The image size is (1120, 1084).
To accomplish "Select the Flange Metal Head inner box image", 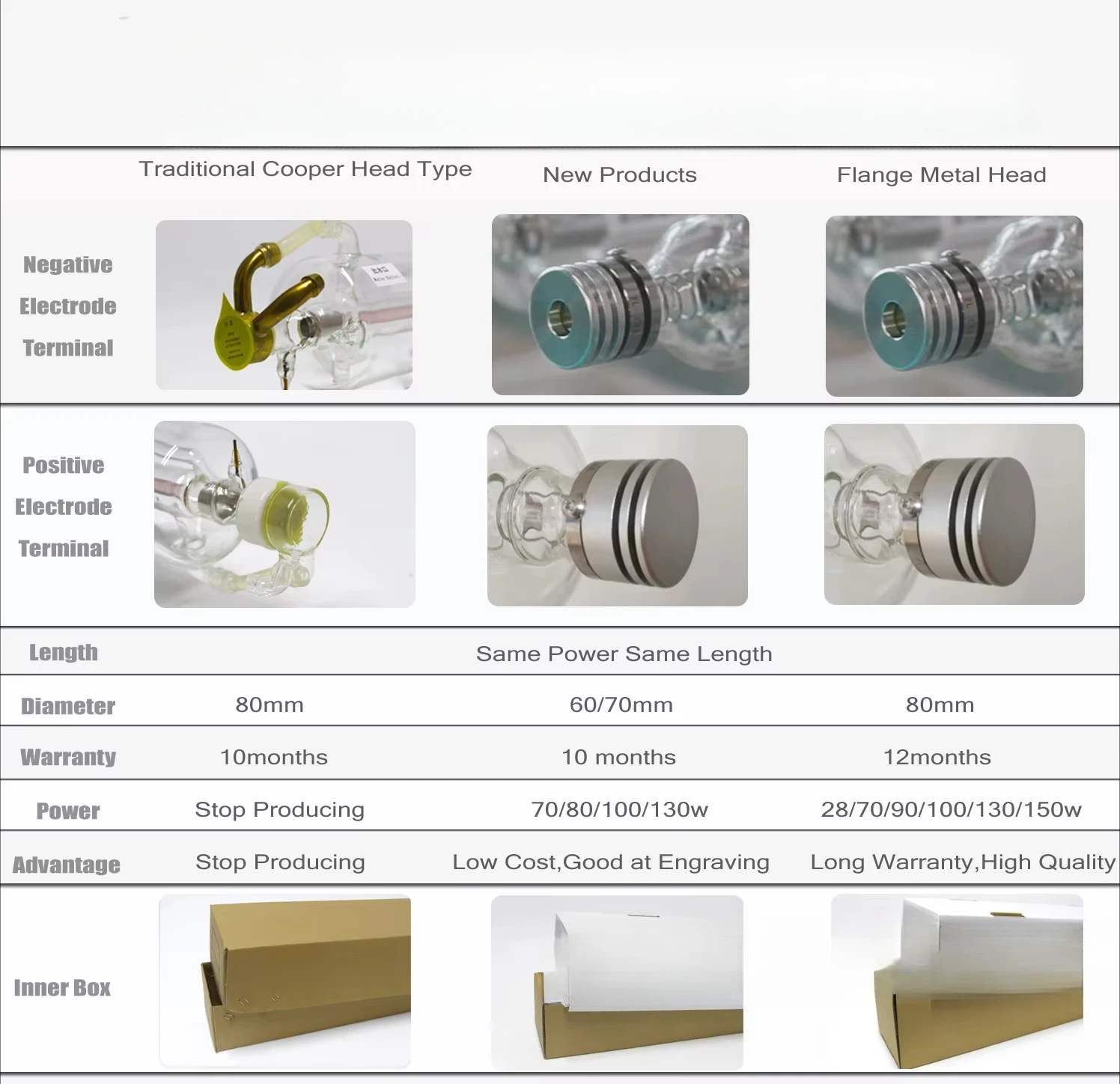I will click(957, 981).
